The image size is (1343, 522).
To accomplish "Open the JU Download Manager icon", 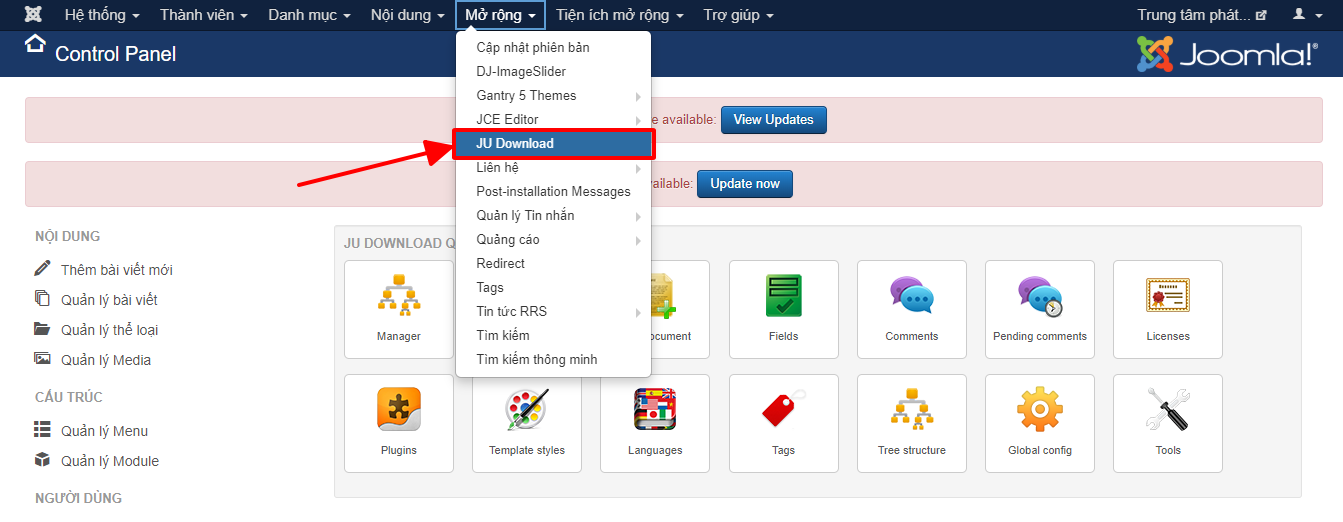I will coord(399,309).
